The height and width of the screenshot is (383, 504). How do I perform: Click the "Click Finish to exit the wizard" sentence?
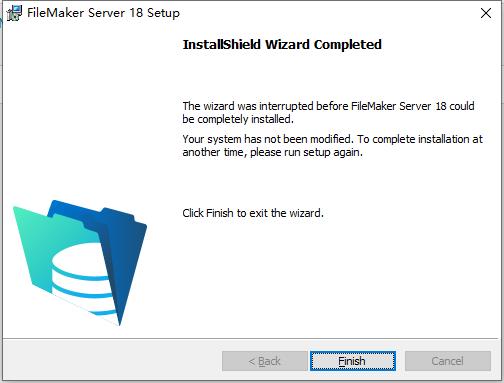(253, 213)
